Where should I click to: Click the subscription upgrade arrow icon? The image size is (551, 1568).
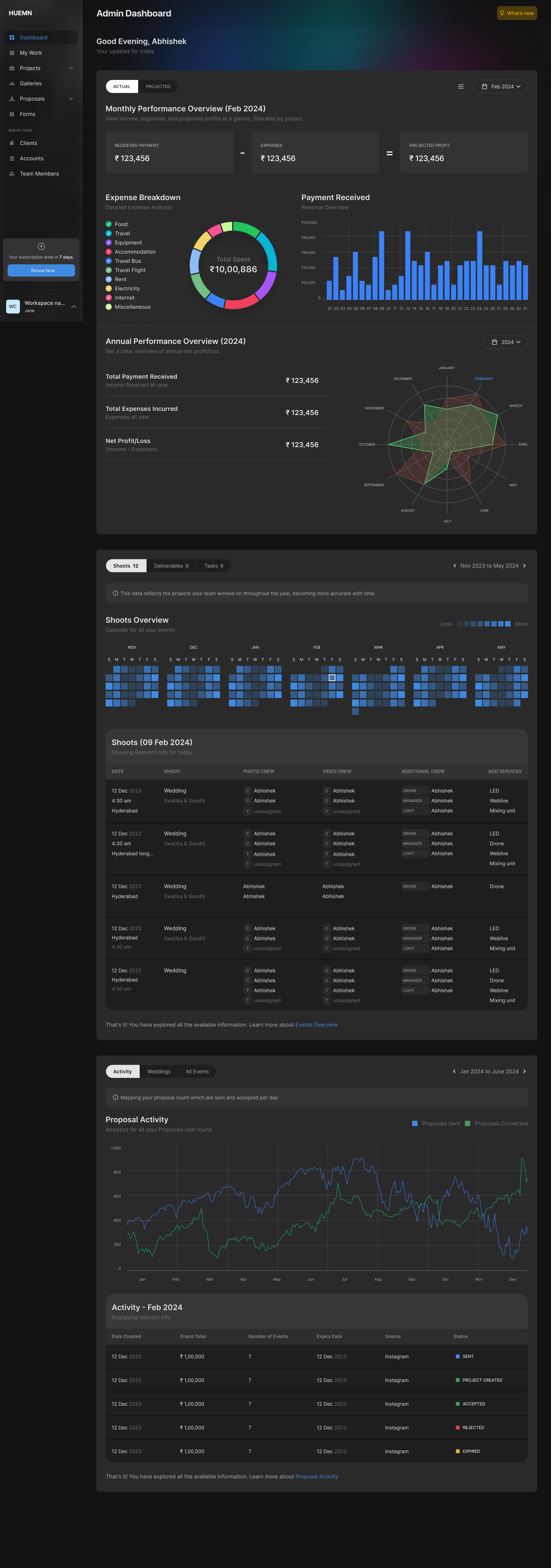41,246
